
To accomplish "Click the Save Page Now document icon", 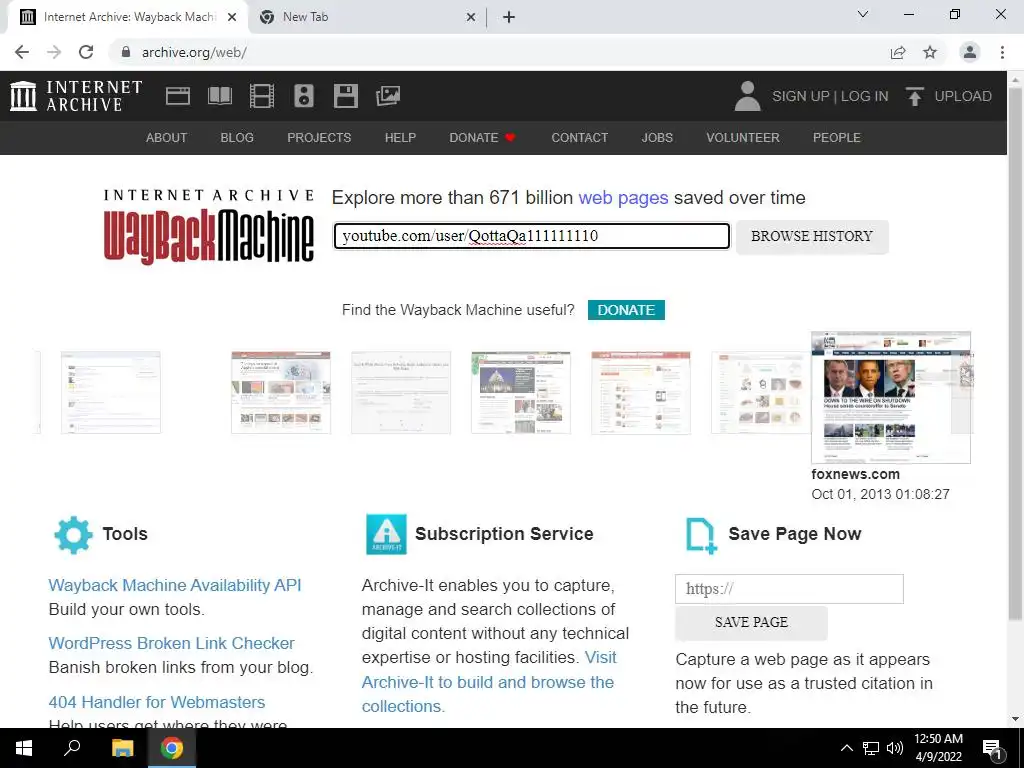I will 701,536.
